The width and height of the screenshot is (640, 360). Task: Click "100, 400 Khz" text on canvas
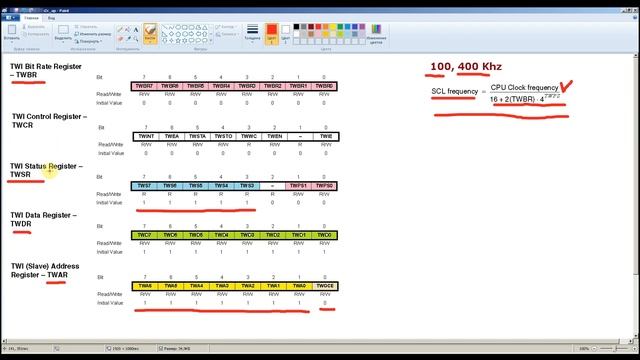pos(466,67)
